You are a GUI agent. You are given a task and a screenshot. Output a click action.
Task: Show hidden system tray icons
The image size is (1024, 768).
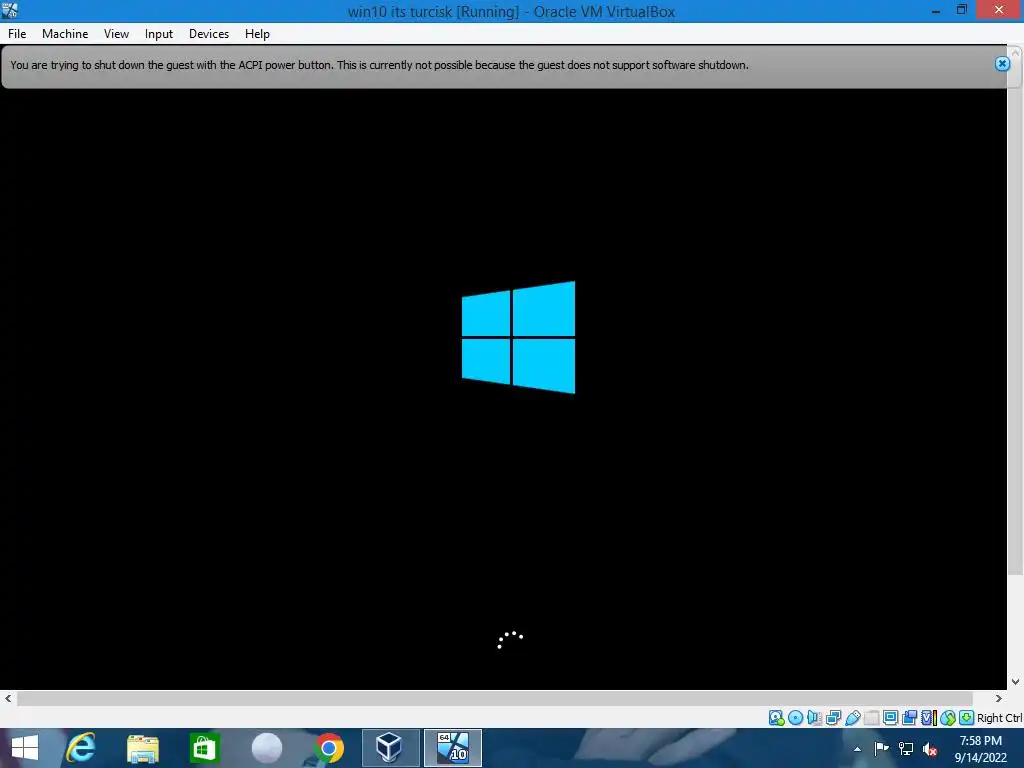click(x=857, y=749)
